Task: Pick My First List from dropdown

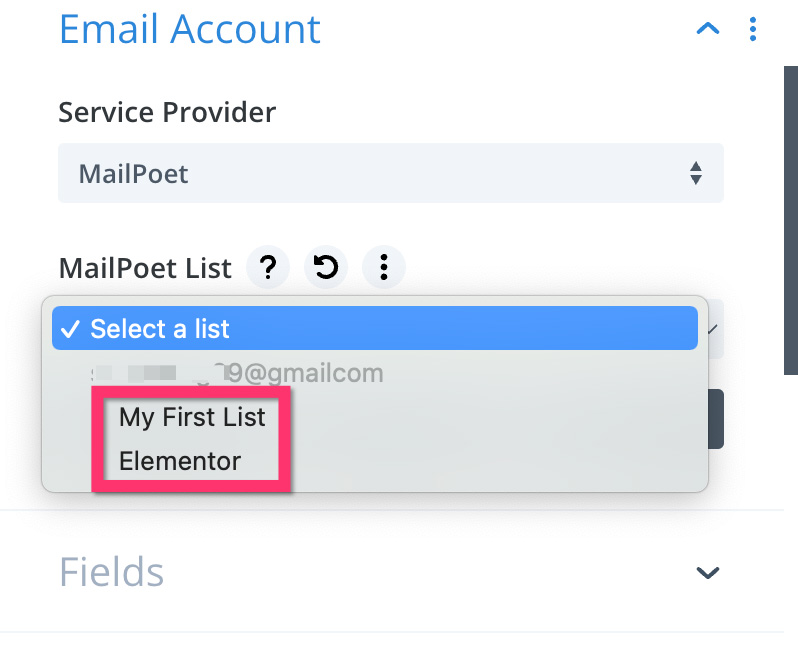Action: pos(192,417)
